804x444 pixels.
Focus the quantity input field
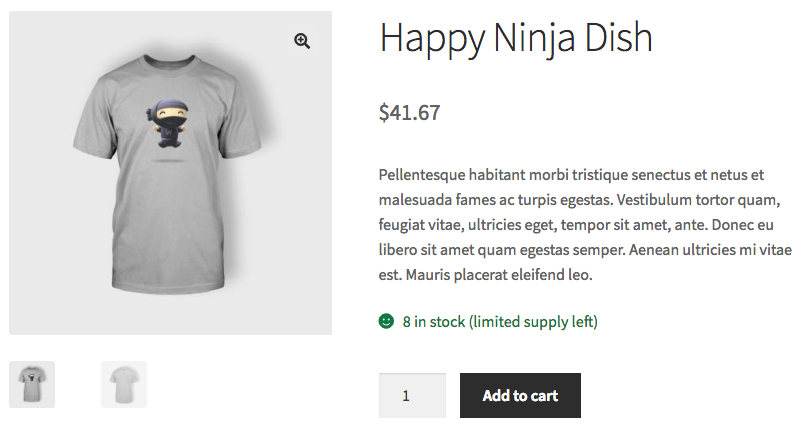(412, 395)
